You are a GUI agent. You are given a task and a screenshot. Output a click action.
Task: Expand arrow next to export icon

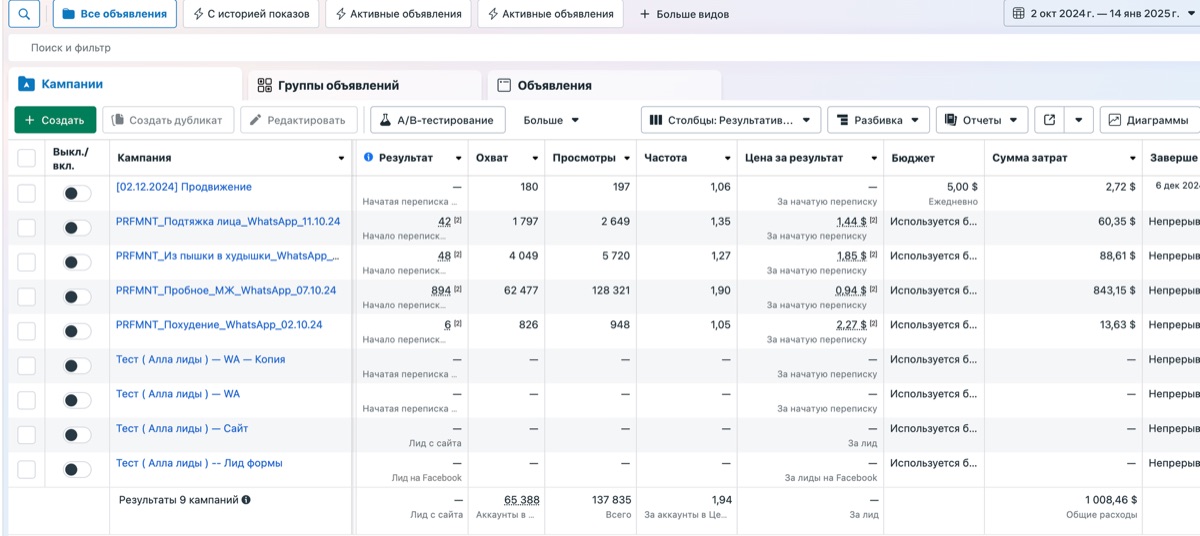(1078, 120)
